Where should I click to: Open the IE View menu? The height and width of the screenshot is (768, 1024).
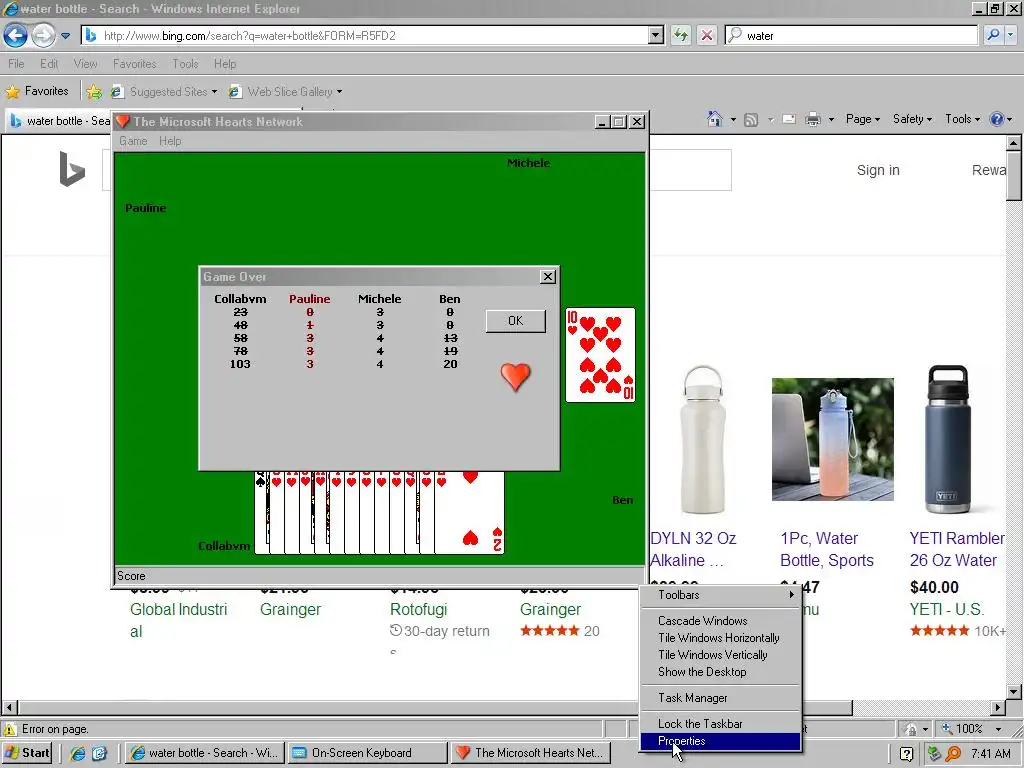point(85,63)
